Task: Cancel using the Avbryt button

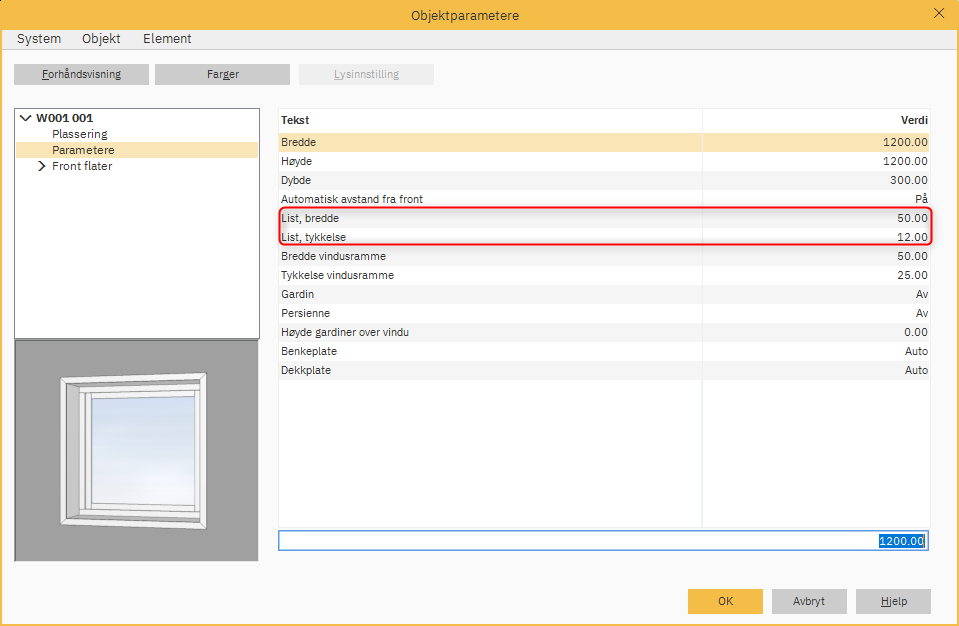Action: coord(809,601)
